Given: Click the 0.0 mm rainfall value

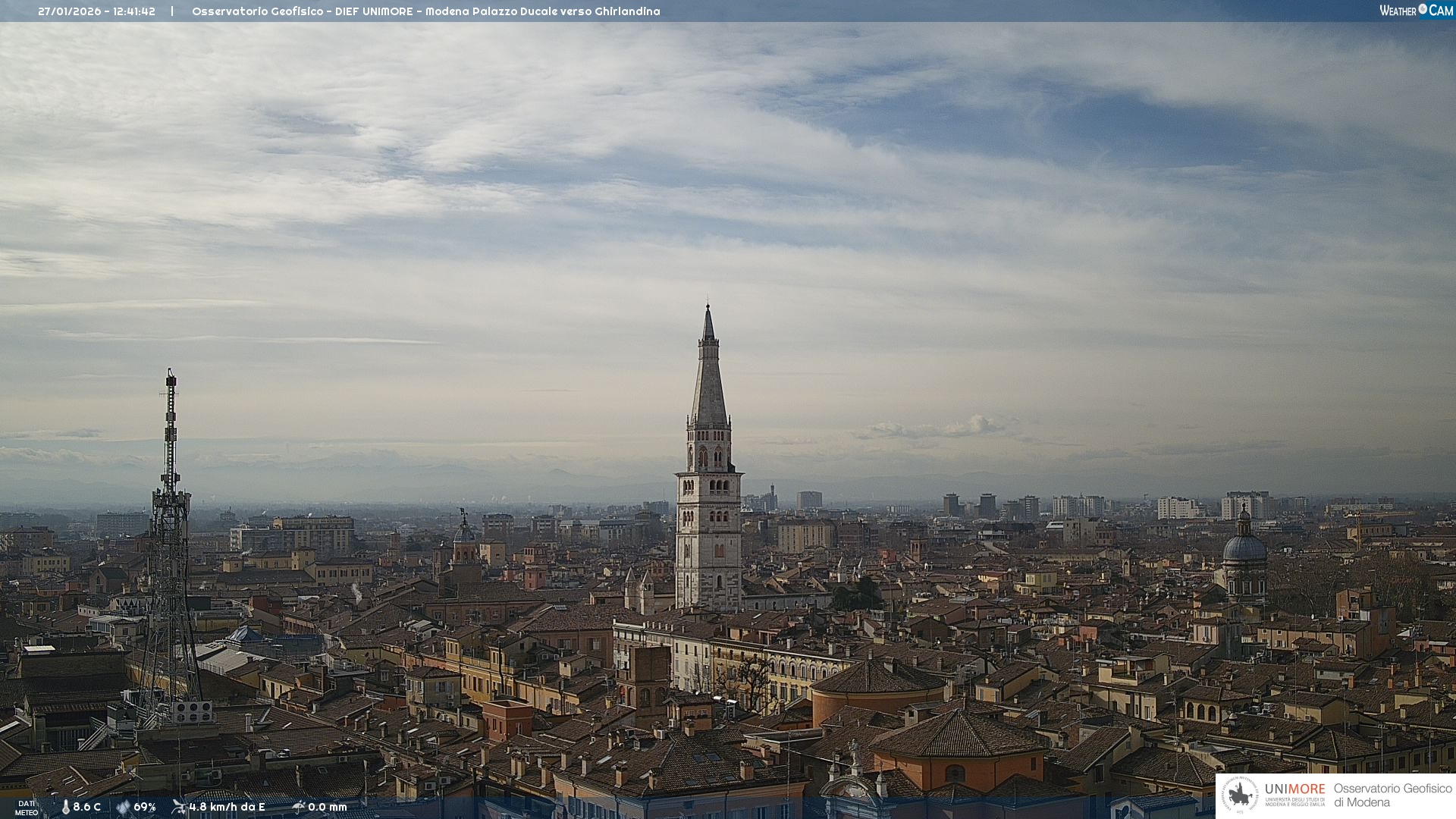Looking at the screenshot, I should (328, 807).
